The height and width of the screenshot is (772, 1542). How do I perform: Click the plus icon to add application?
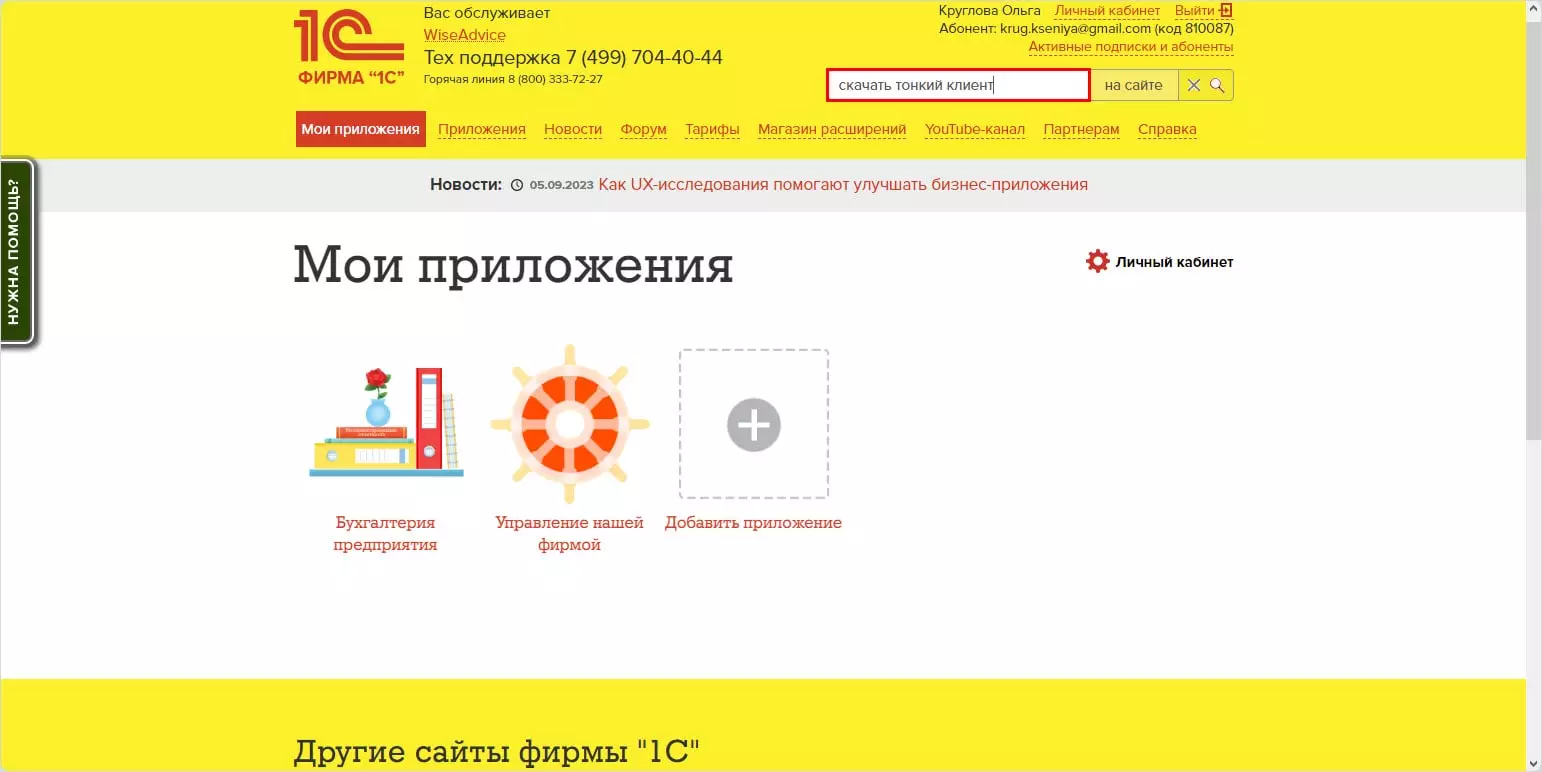(x=754, y=425)
